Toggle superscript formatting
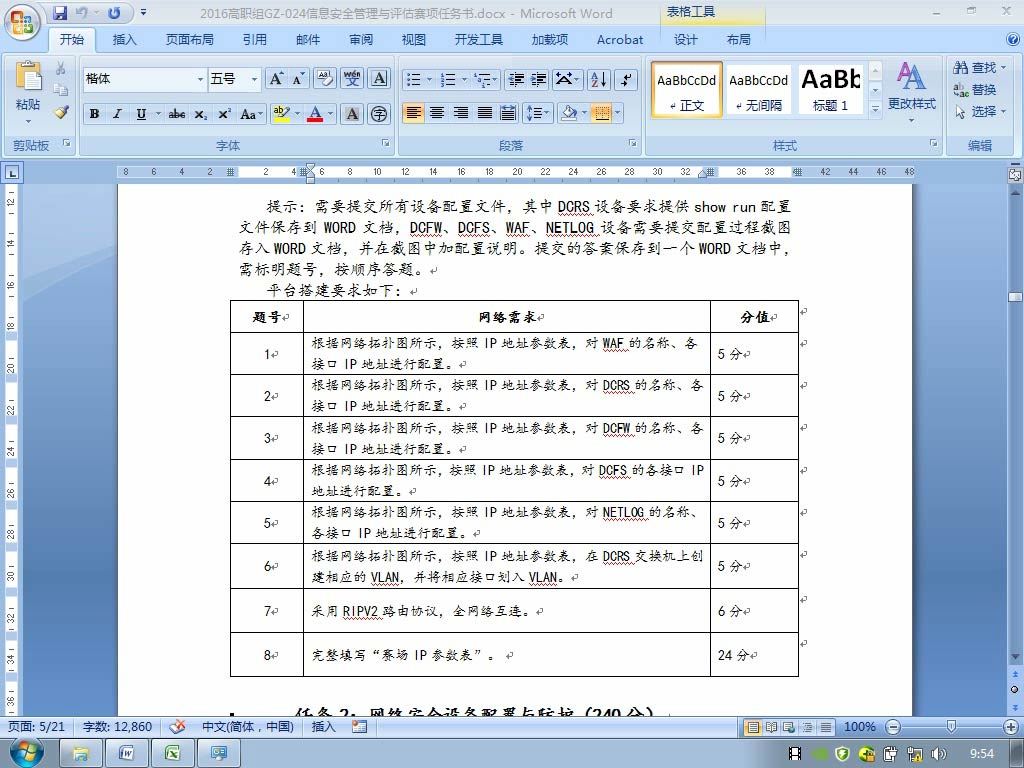The width and height of the screenshot is (1024, 768). [224, 114]
